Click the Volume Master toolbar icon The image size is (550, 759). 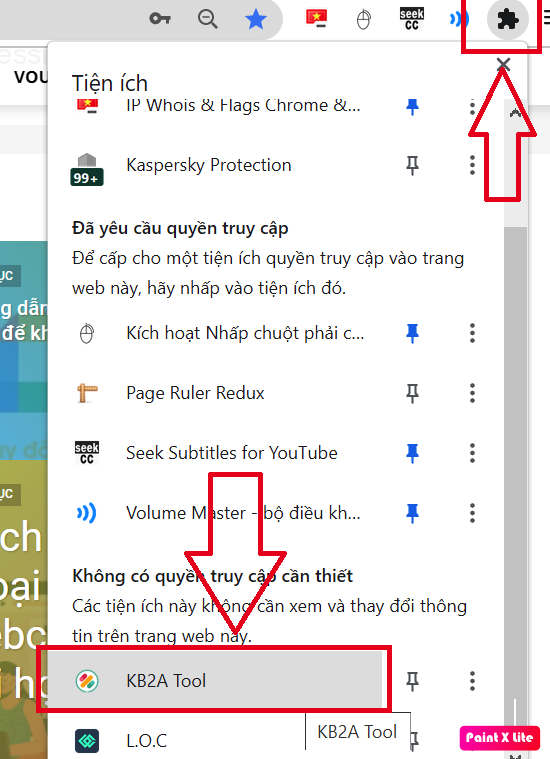459,19
